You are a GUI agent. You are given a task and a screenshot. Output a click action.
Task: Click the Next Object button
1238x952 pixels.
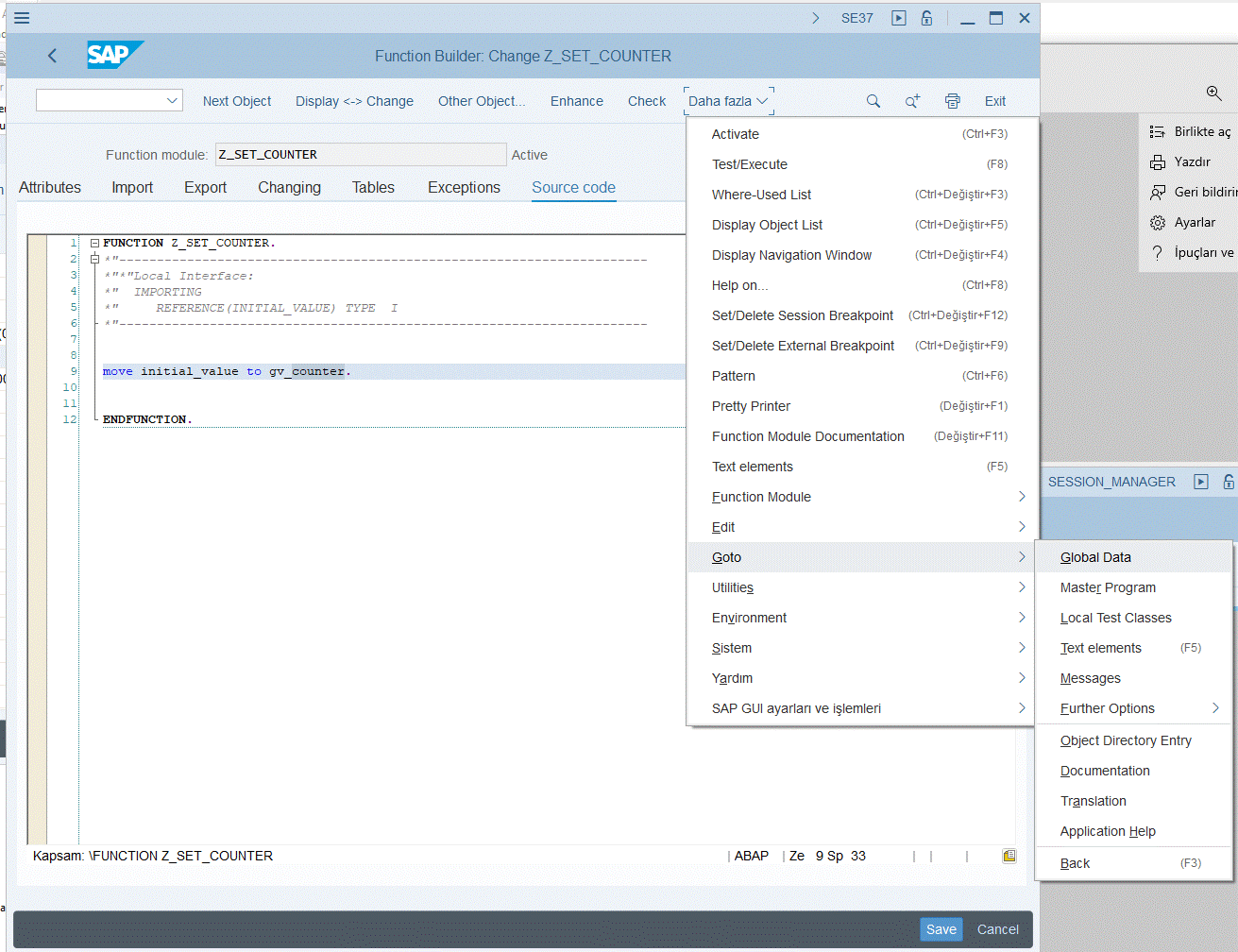[237, 101]
